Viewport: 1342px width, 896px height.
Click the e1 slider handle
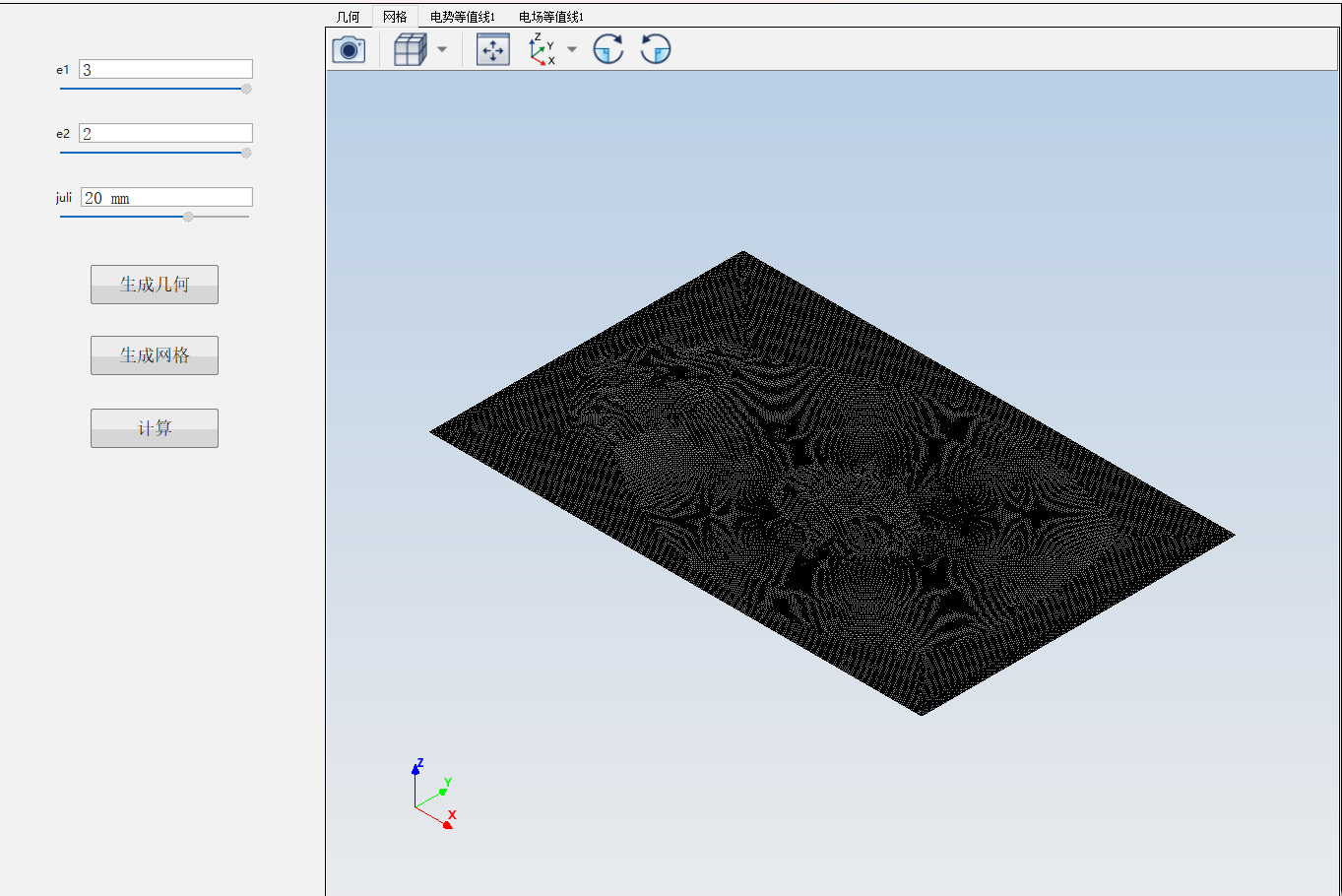coord(246,89)
